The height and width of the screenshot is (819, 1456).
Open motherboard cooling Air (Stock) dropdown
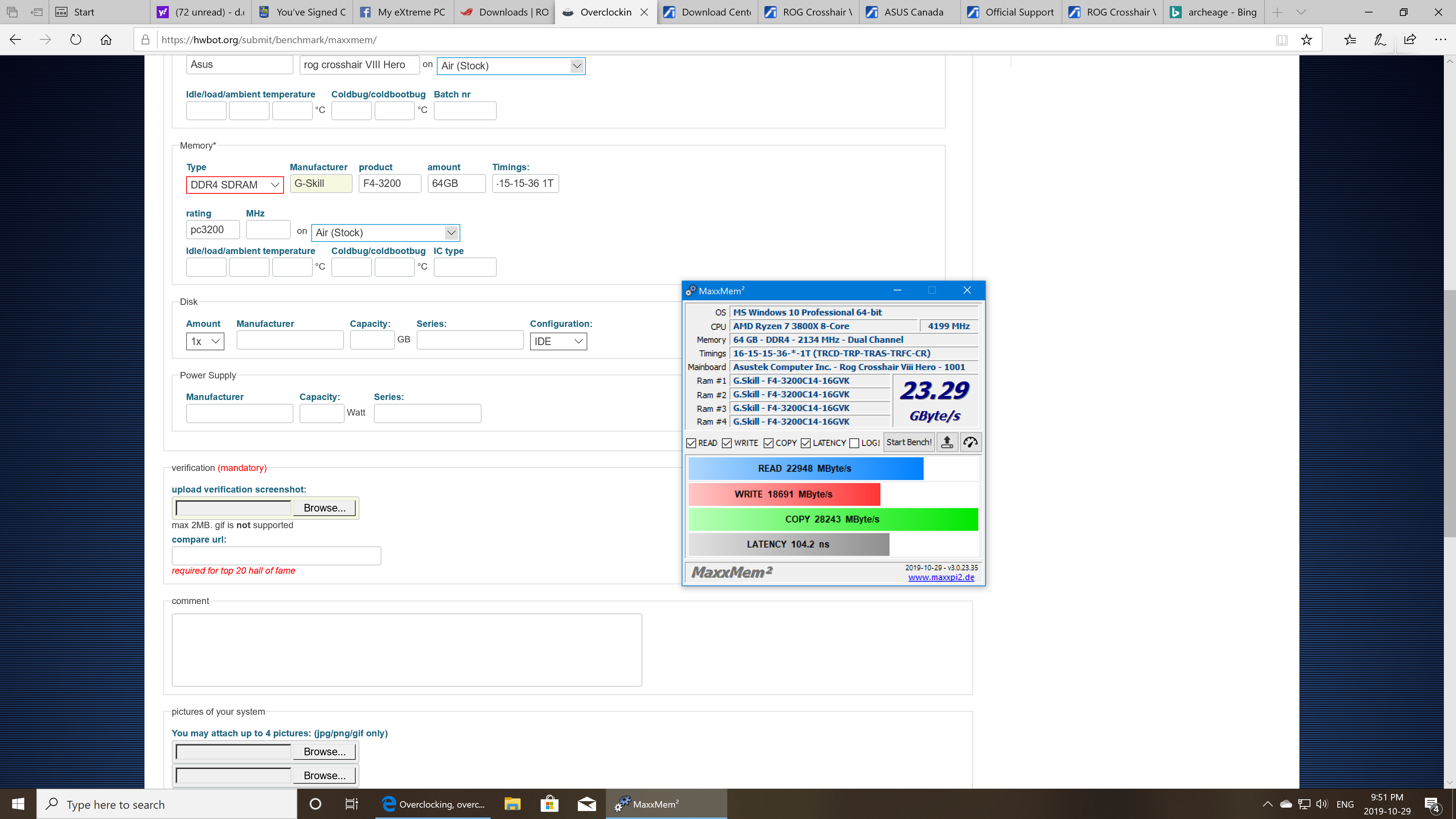(511, 66)
